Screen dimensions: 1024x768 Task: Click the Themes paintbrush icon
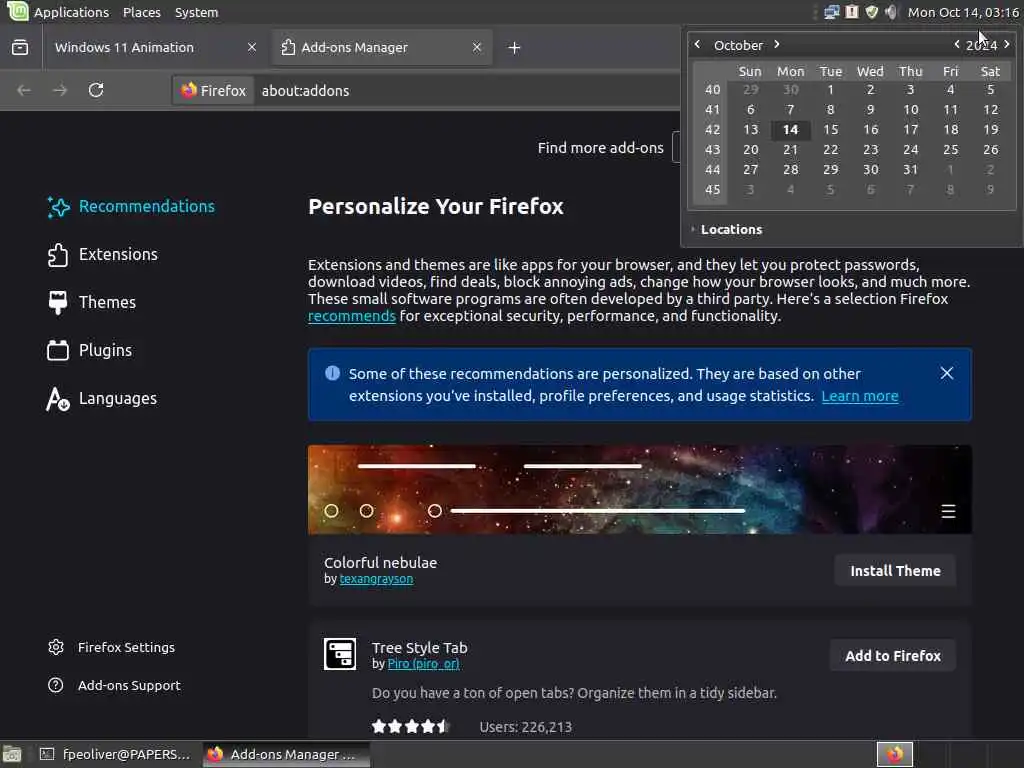coord(57,302)
